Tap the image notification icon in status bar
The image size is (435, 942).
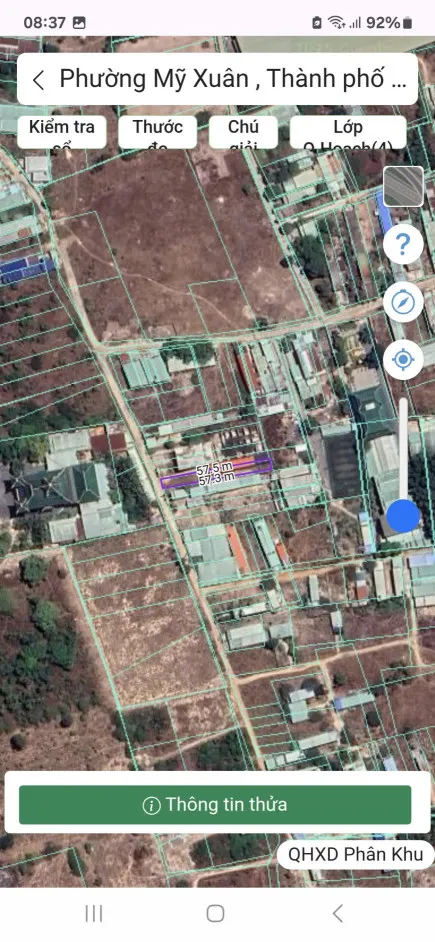(x=79, y=23)
